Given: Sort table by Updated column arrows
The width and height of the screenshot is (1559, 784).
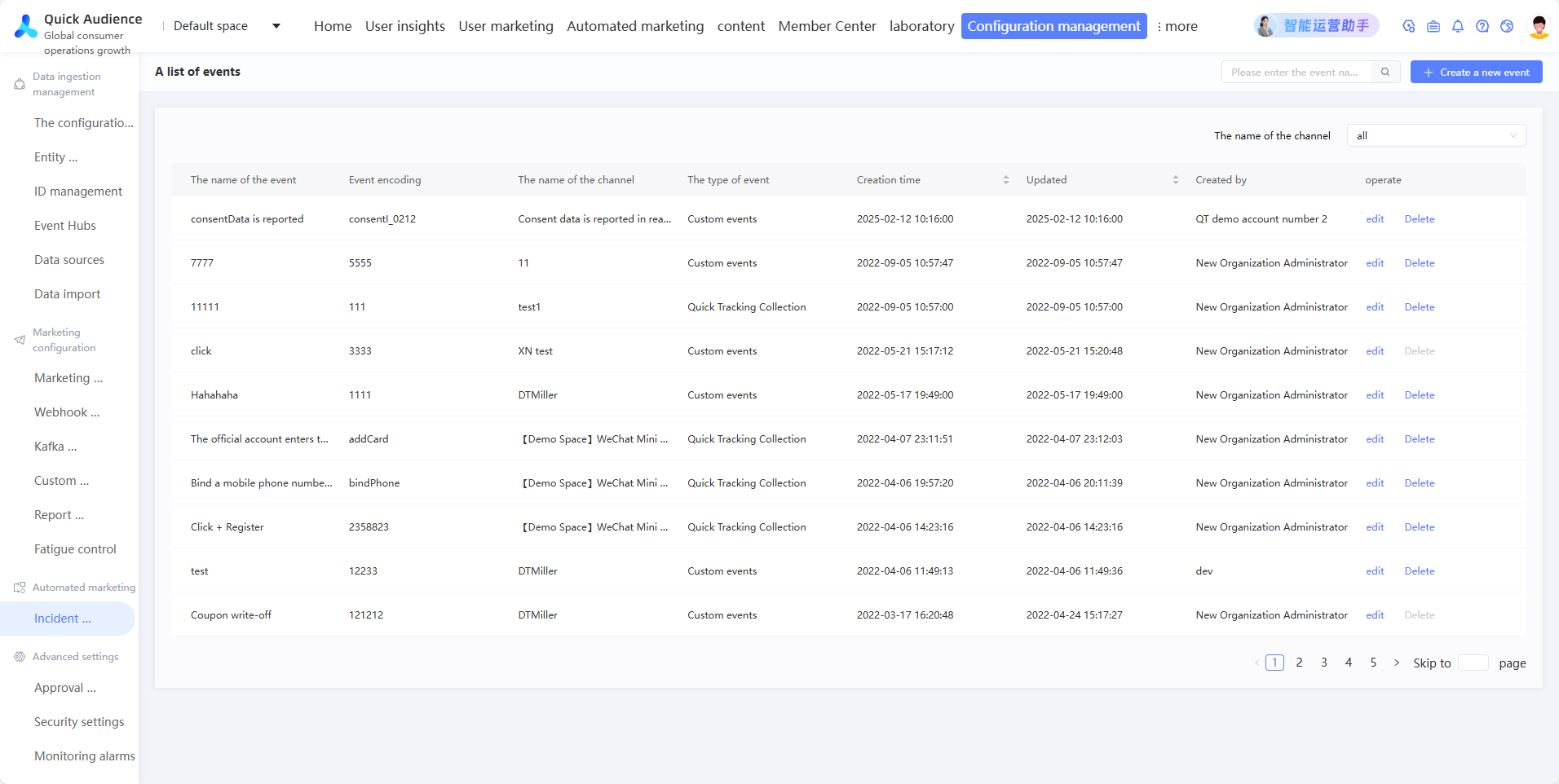Looking at the screenshot, I should (x=1176, y=180).
